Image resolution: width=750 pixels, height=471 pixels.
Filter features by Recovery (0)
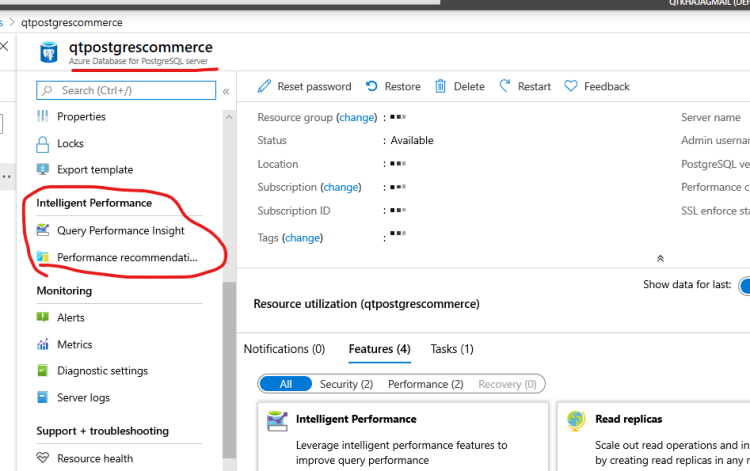(507, 384)
